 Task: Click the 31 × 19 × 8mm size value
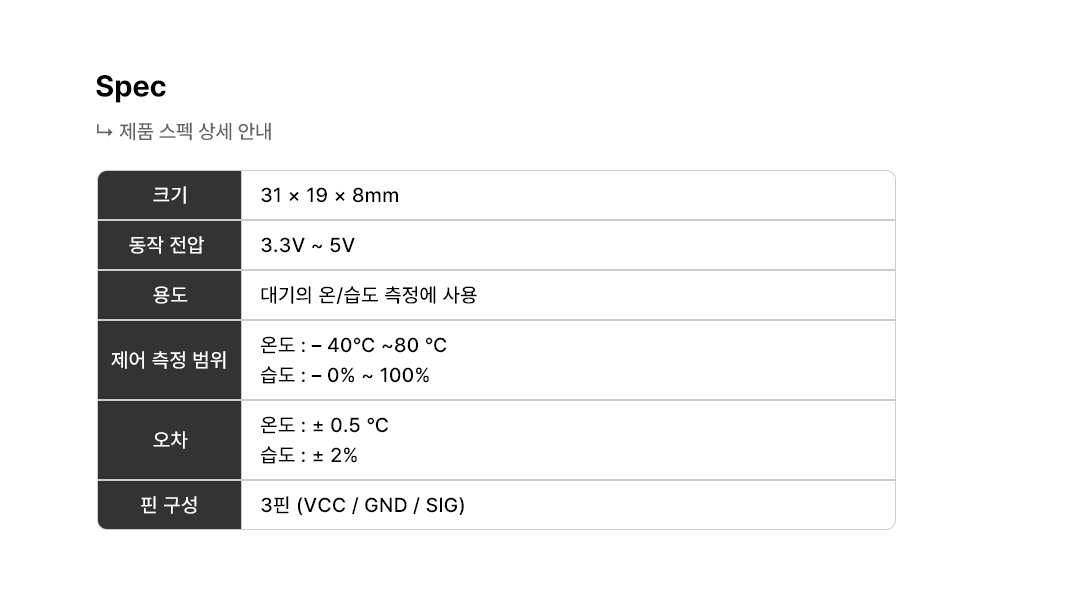pos(330,195)
